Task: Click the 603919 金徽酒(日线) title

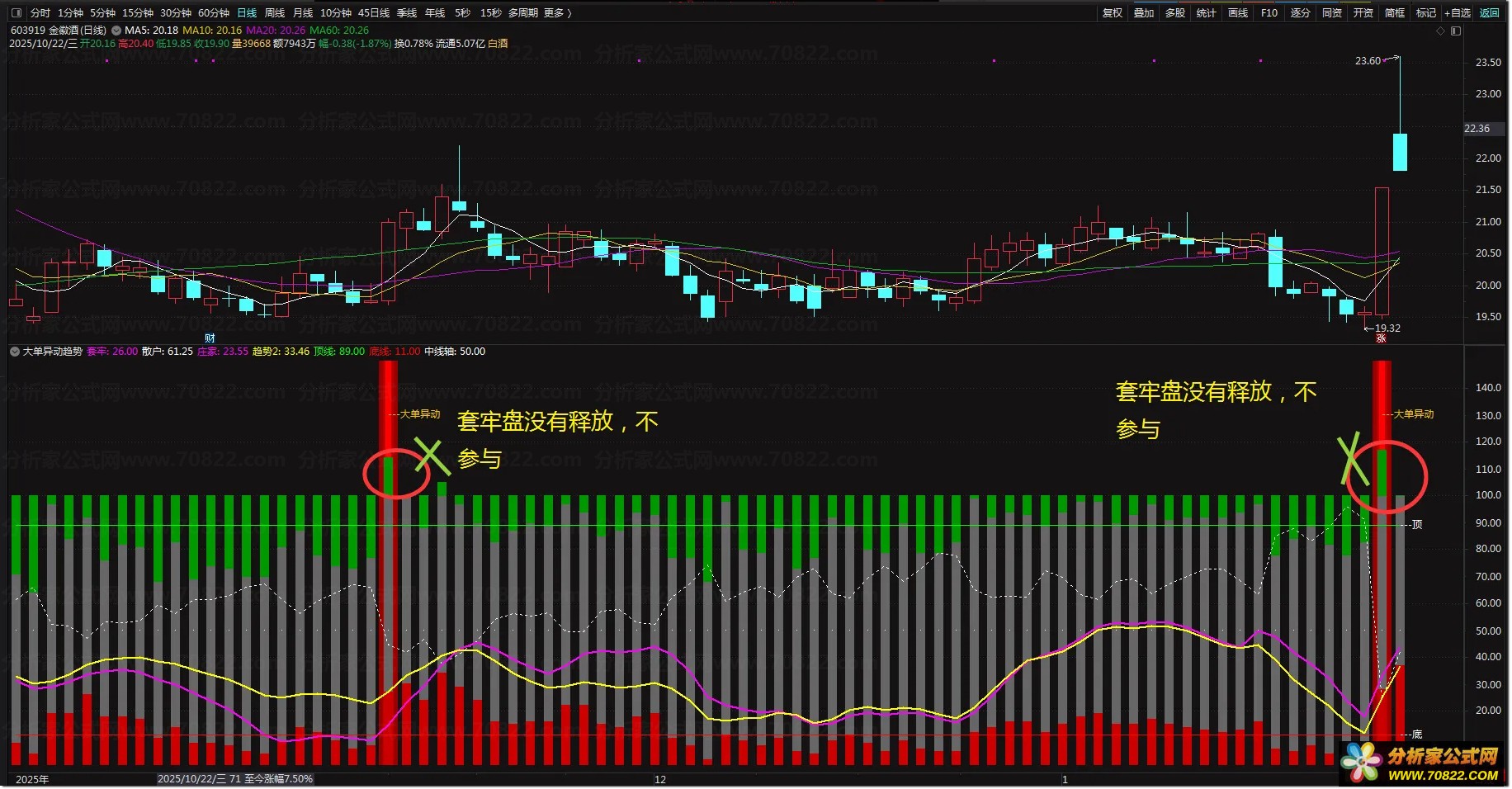Action: click(59, 31)
